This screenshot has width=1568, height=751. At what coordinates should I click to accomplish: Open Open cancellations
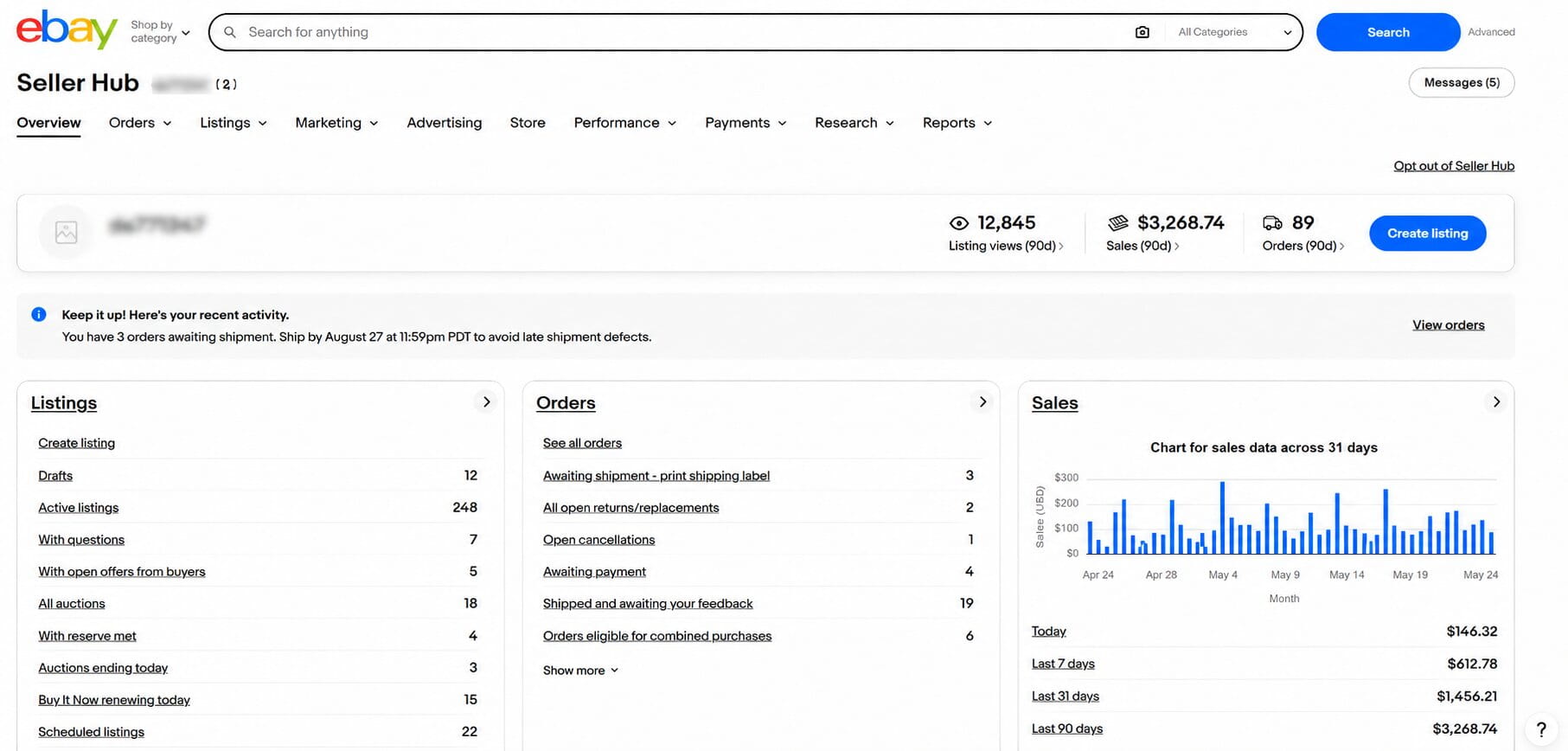pyautogui.click(x=599, y=540)
